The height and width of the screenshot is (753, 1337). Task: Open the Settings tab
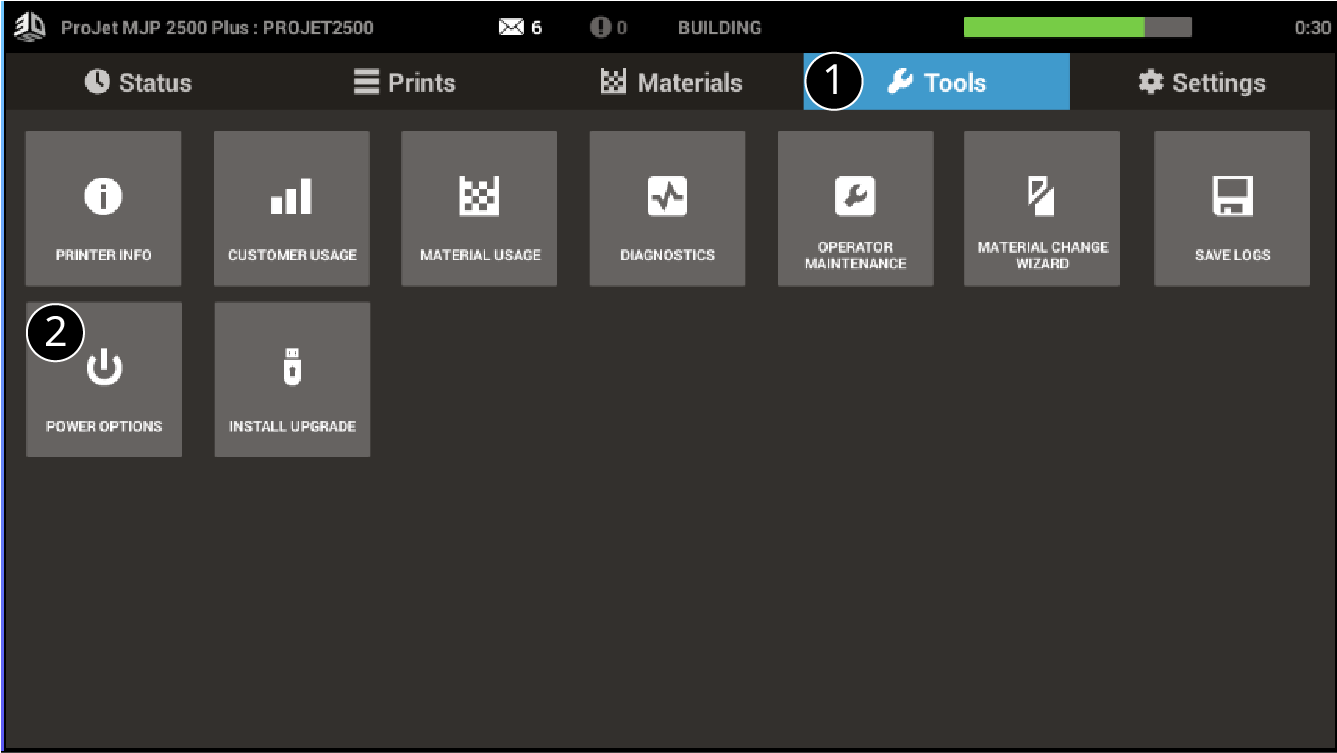point(1202,82)
